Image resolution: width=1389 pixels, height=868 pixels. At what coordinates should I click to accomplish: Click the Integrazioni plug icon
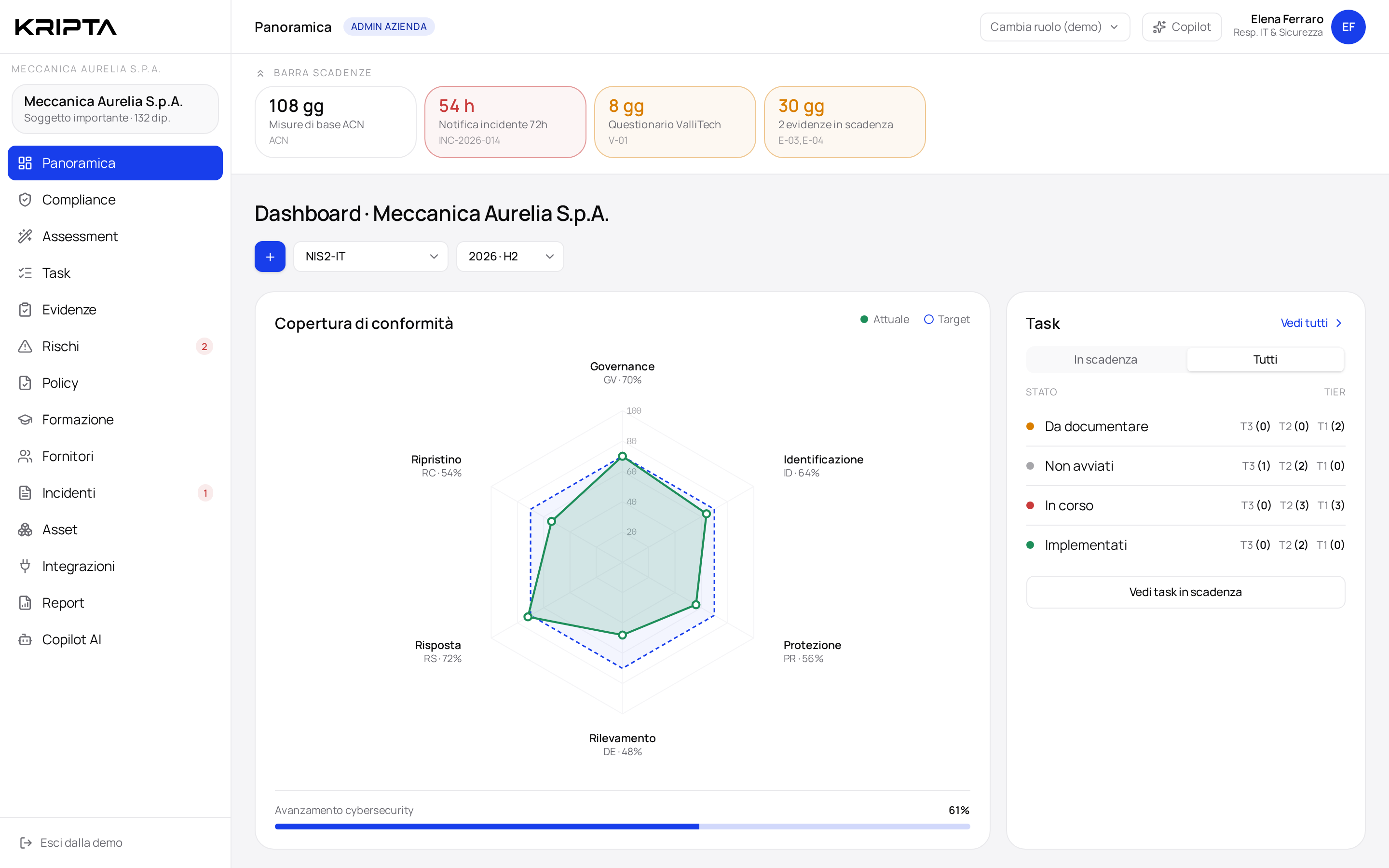(x=25, y=567)
